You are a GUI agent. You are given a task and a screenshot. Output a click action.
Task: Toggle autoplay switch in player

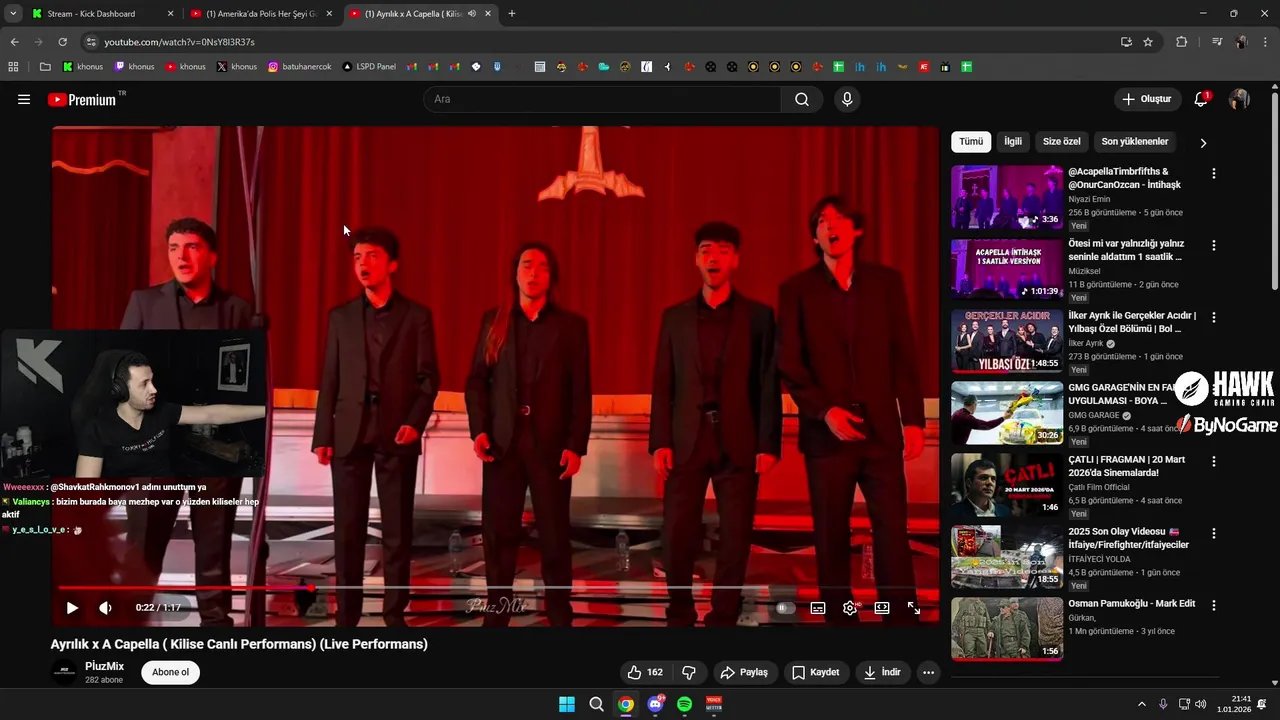pyautogui.click(x=786, y=608)
